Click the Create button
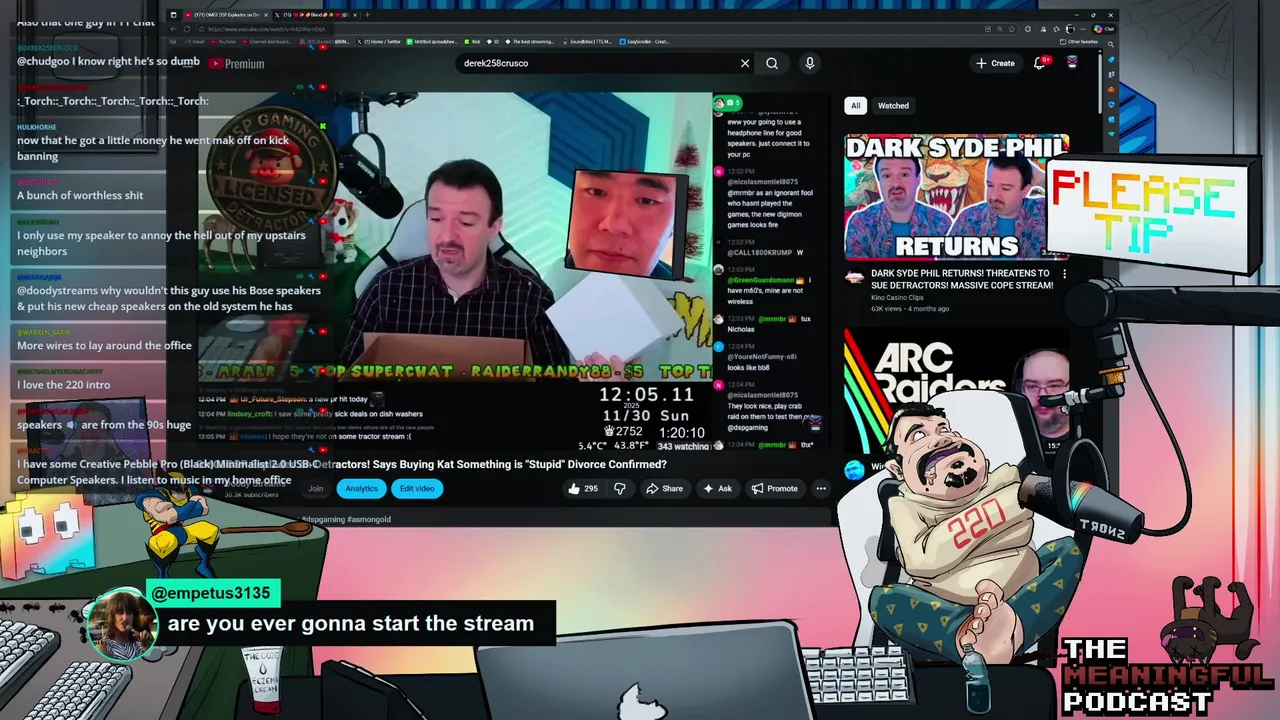 [996, 63]
